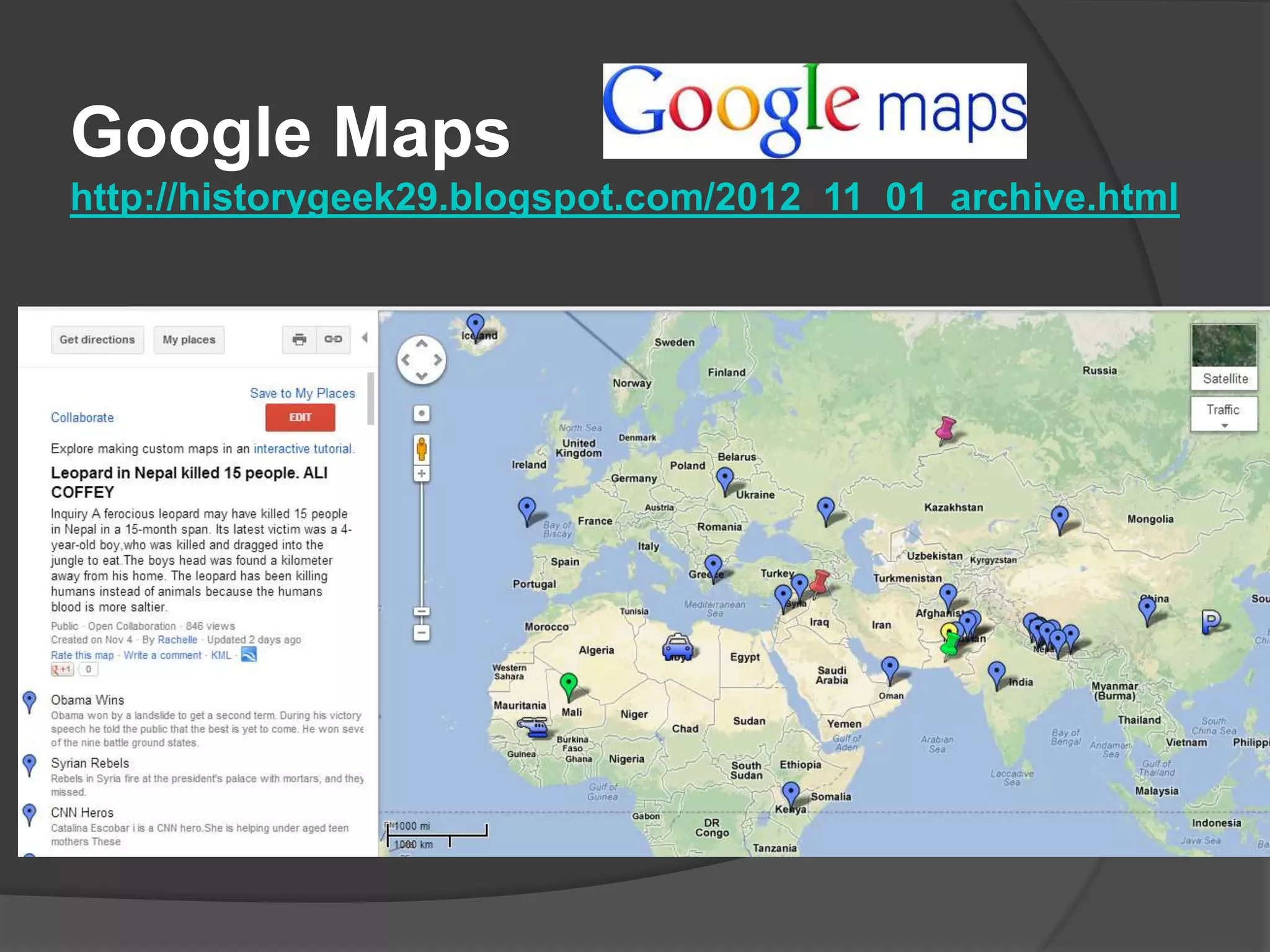Click the marker icon beside CNN Heros
Screen dimensions: 1270x952
[x=29, y=814]
